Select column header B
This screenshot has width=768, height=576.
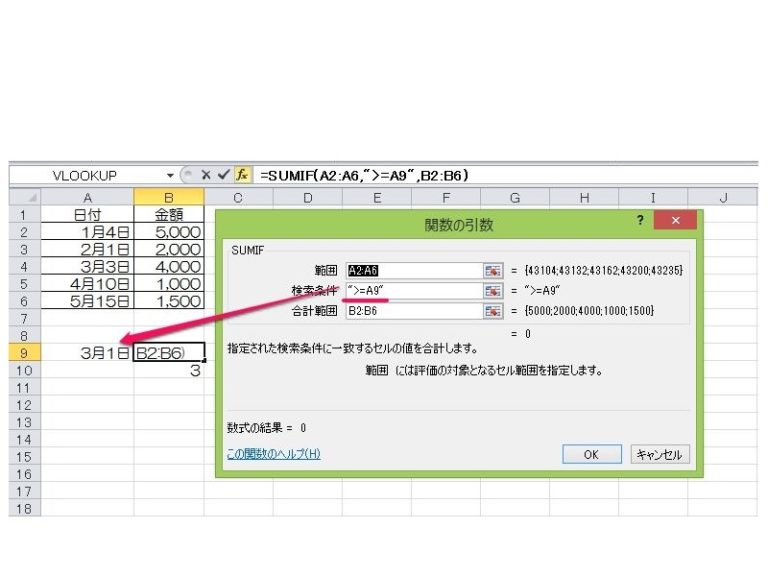pos(168,198)
